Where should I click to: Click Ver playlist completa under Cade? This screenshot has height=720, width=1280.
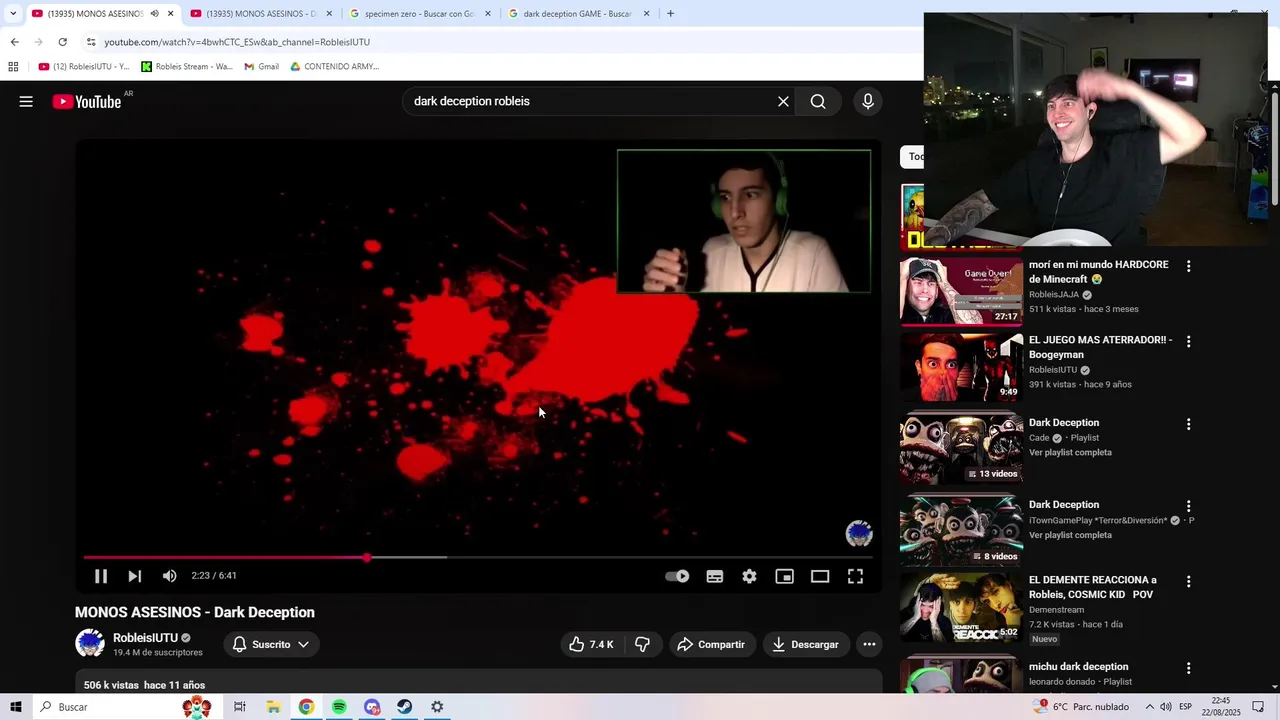pos(1070,453)
